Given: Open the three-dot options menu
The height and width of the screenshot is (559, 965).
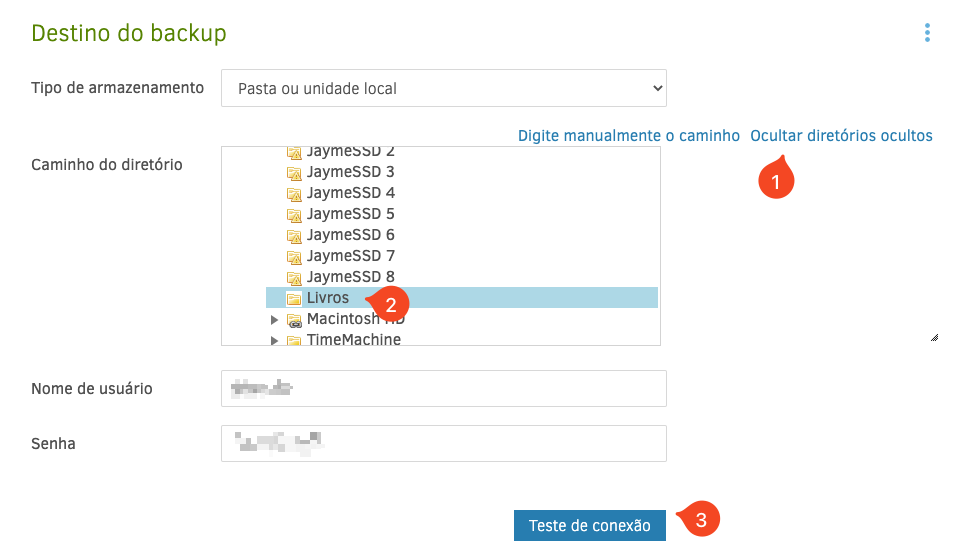Looking at the screenshot, I should coord(927,33).
